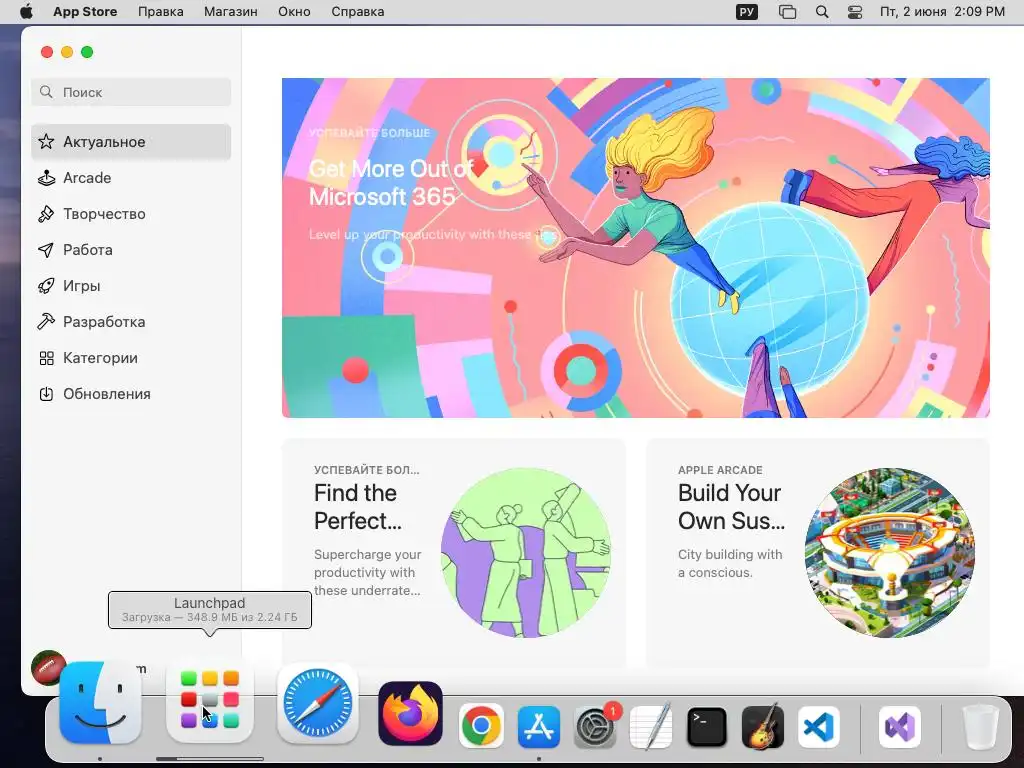The image size is (1024, 768).
Task: Click the green dancers circular artwork
Action: (x=526, y=552)
